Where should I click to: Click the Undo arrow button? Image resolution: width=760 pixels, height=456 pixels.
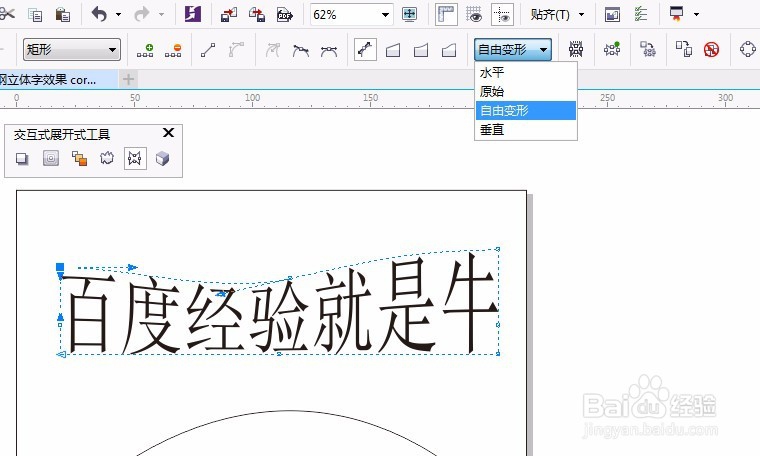click(99, 15)
